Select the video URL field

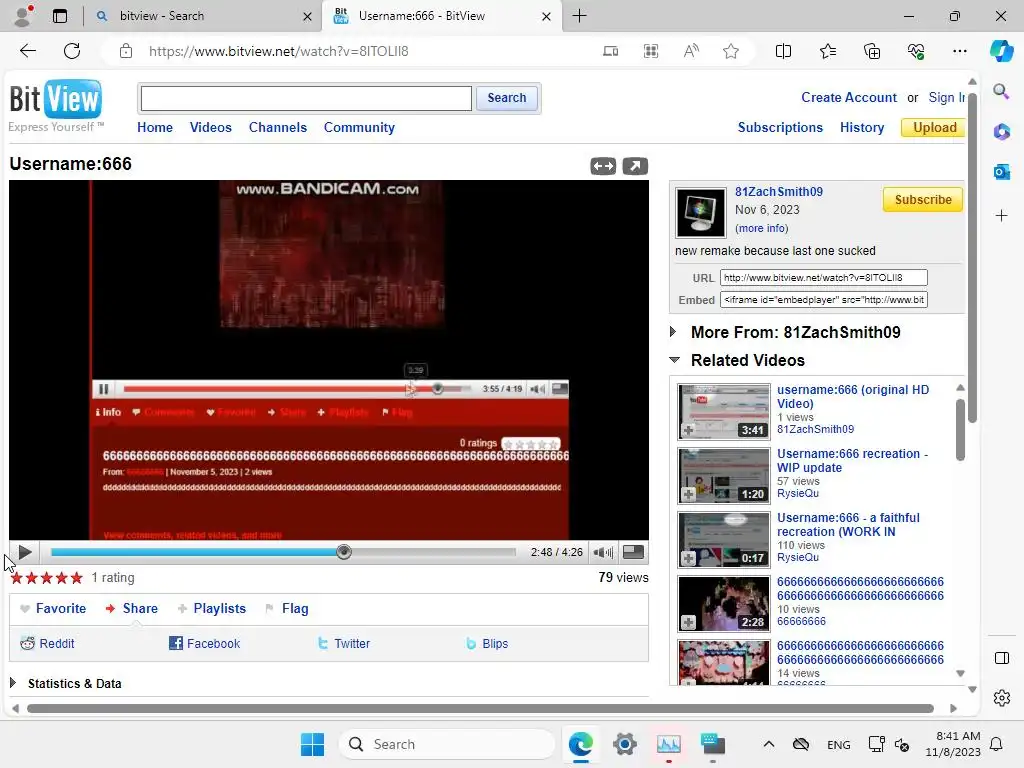[x=824, y=278]
